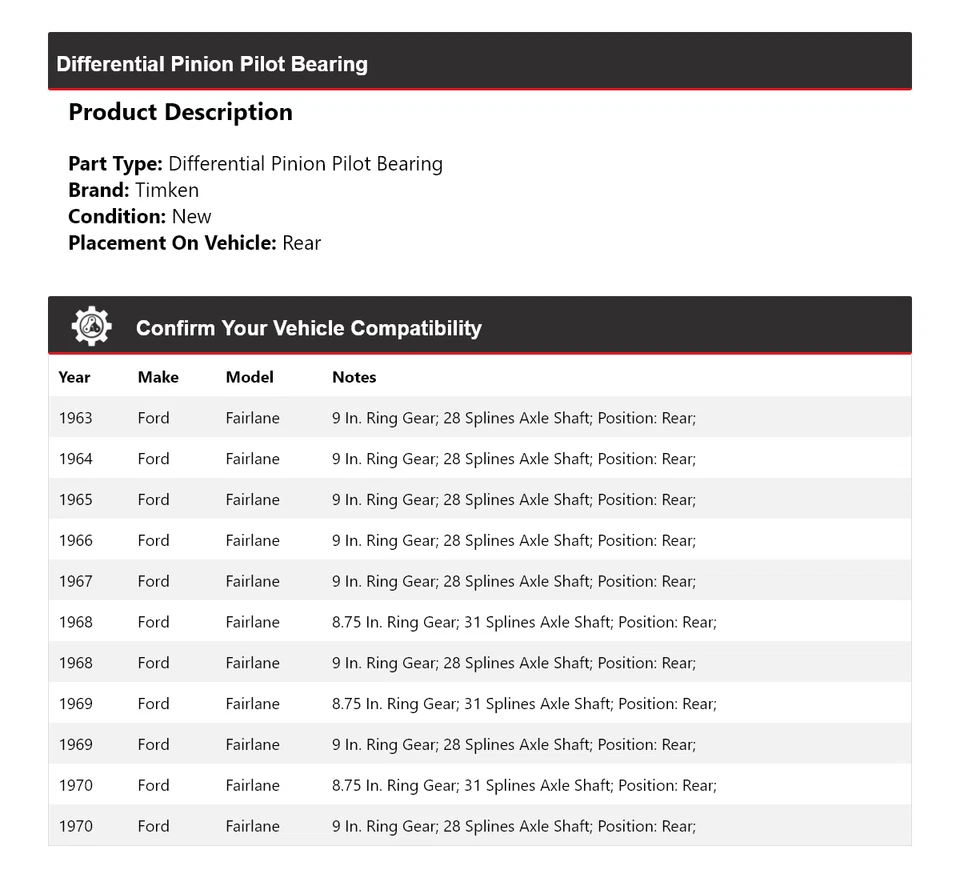Click the gear icon beside Confirm Your Vehicle Compatibility
This screenshot has height=878, width=960.
coord(91,327)
